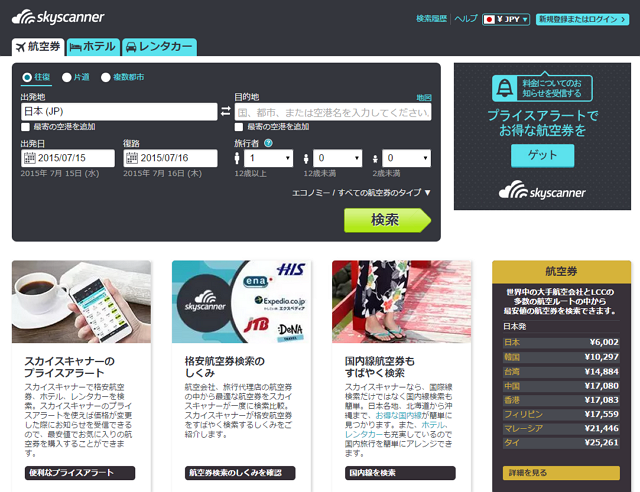Click the departure date field 2015/07/15

68,158
